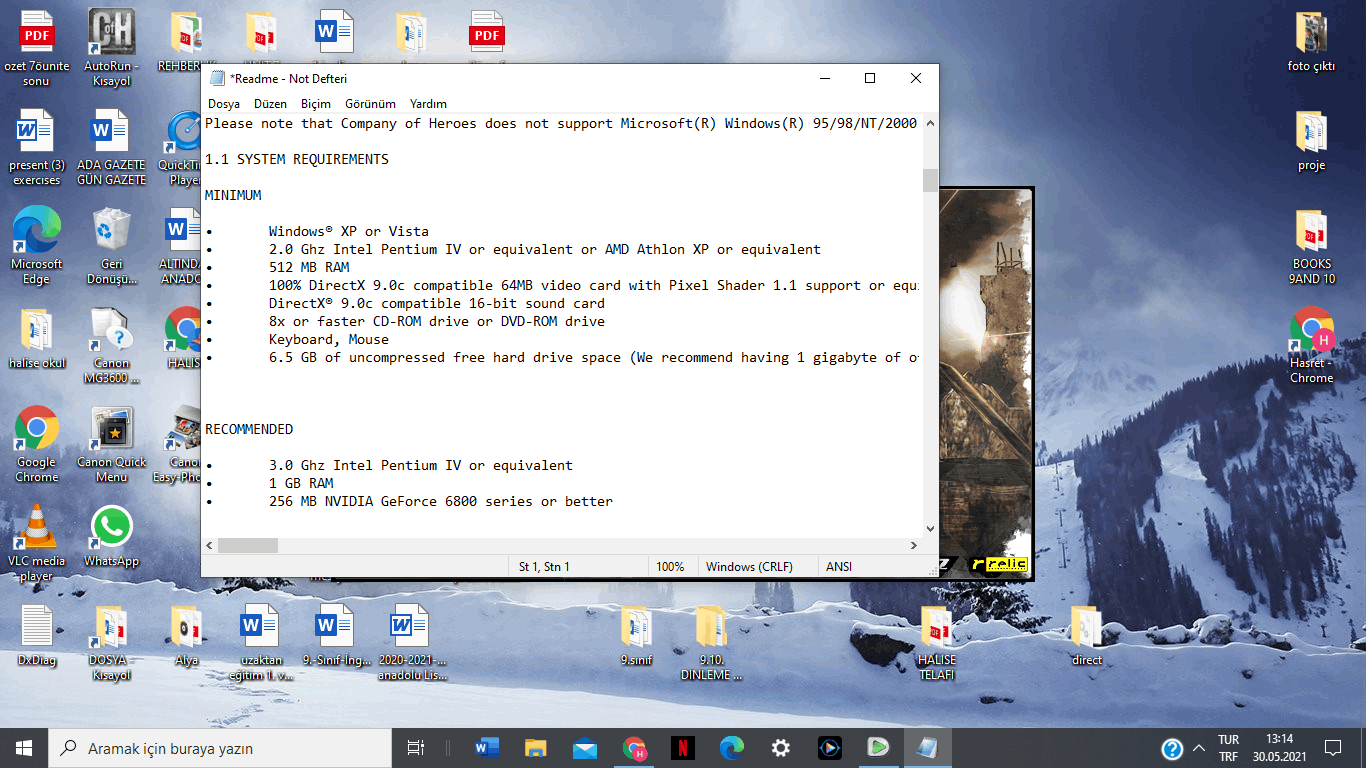Click the 'Keyboard, Mouse' line
This screenshot has width=1366, height=768.
tap(329, 339)
